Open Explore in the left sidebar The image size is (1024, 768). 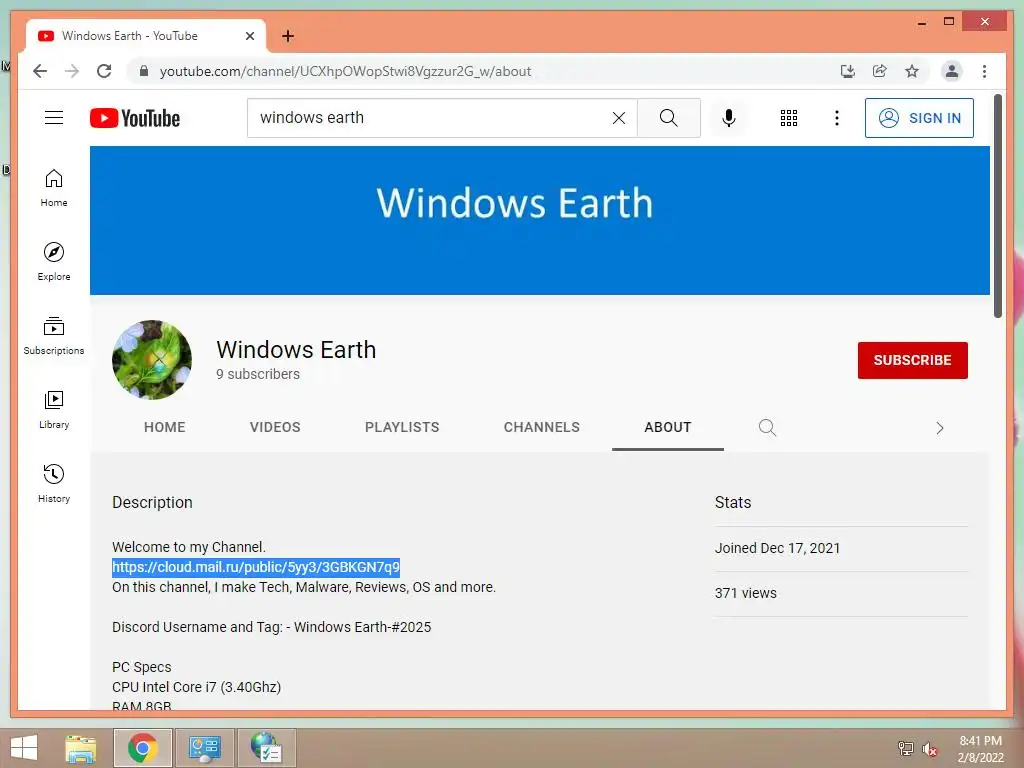click(54, 262)
